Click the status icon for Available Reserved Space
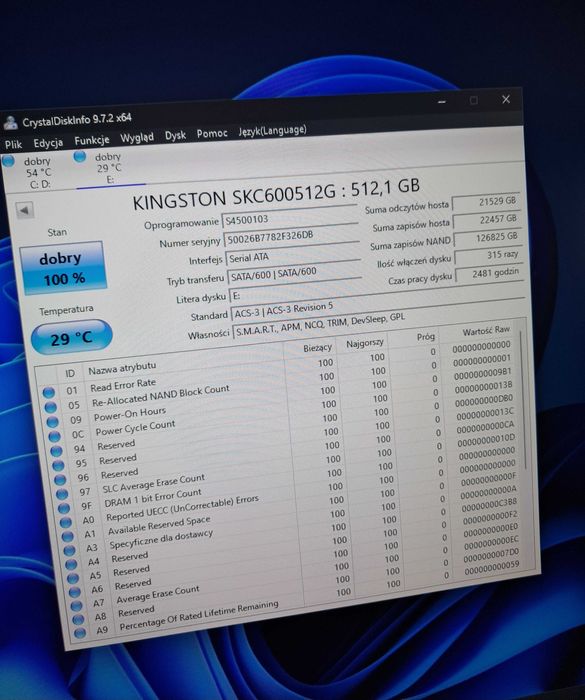The width and height of the screenshot is (585, 700). point(67,536)
